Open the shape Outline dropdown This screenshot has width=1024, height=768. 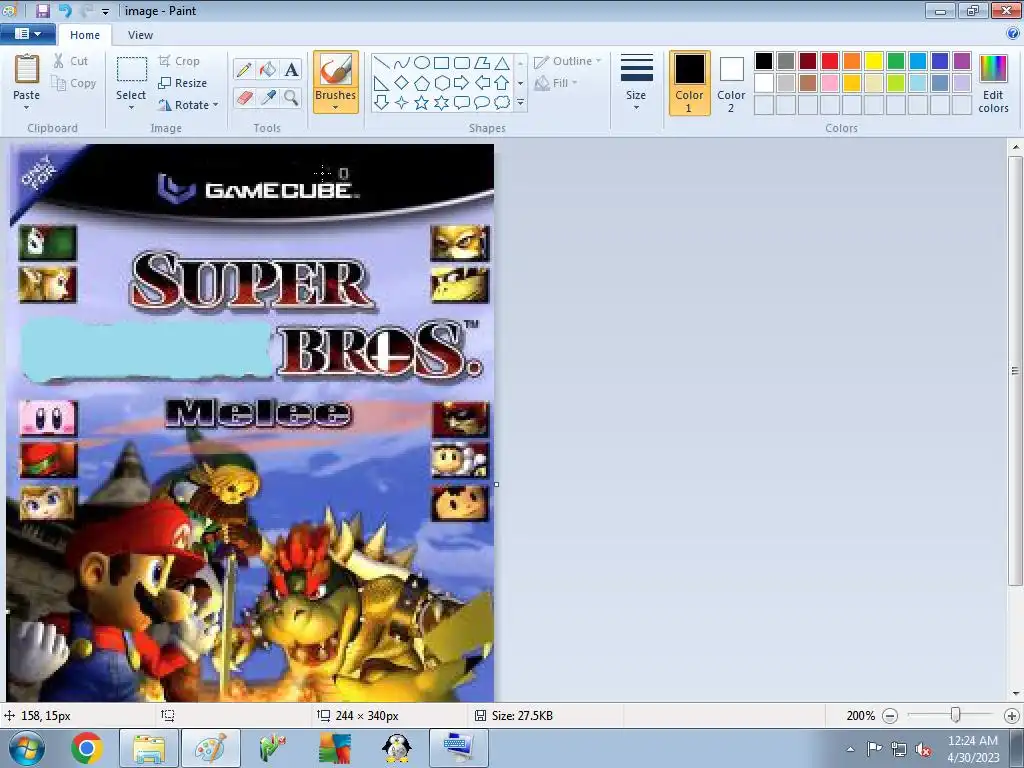[567, 61]
